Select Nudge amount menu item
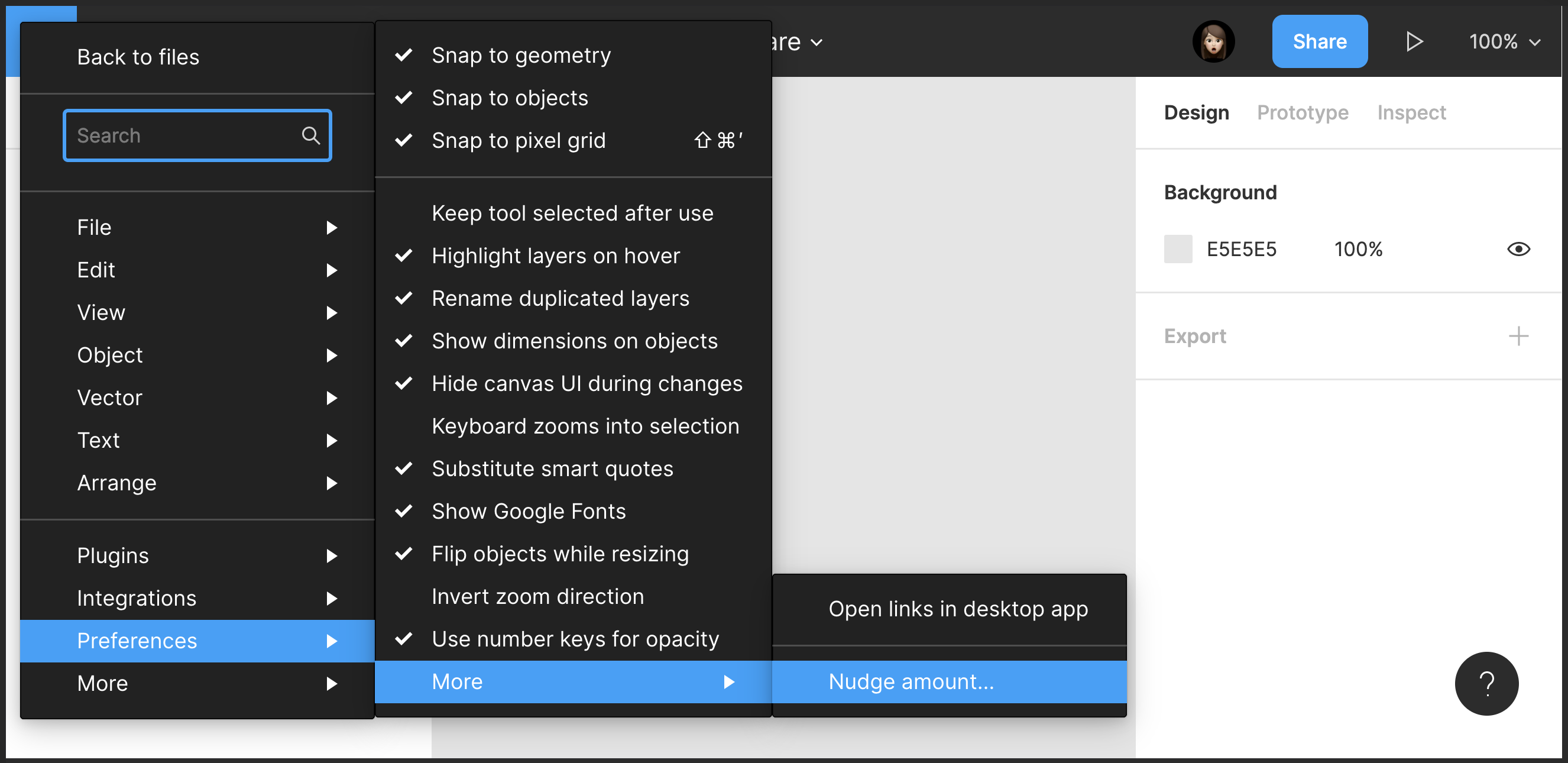This screenshot has height=763, width=1568. [x=911, y=682]
